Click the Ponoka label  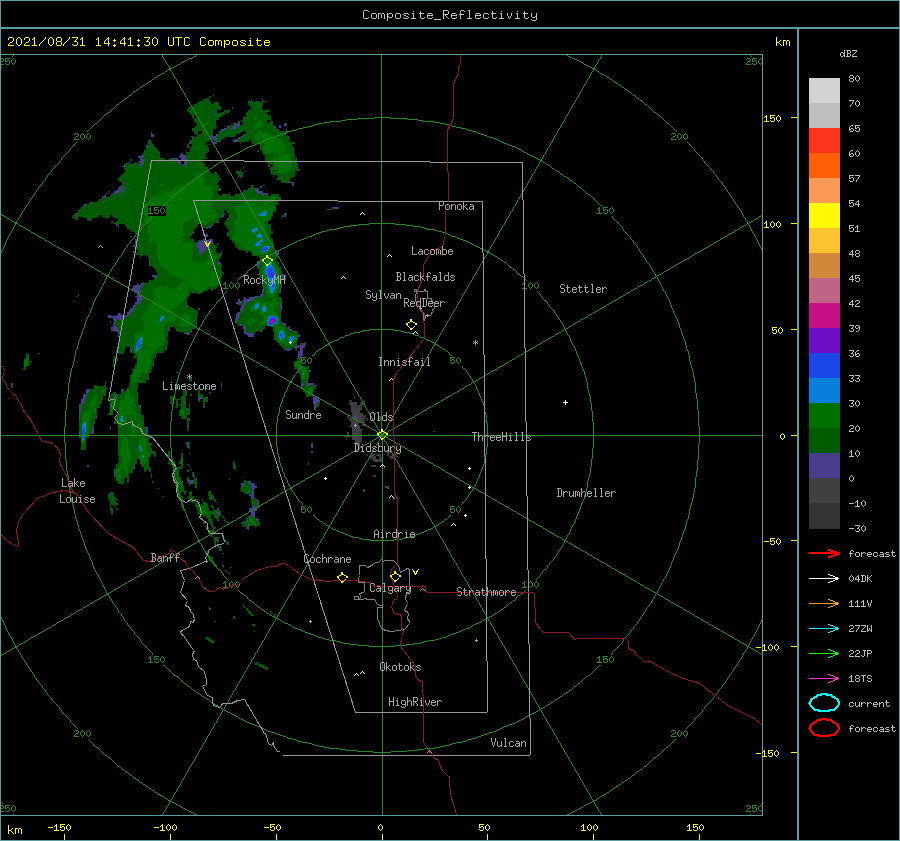pos(456,206)
